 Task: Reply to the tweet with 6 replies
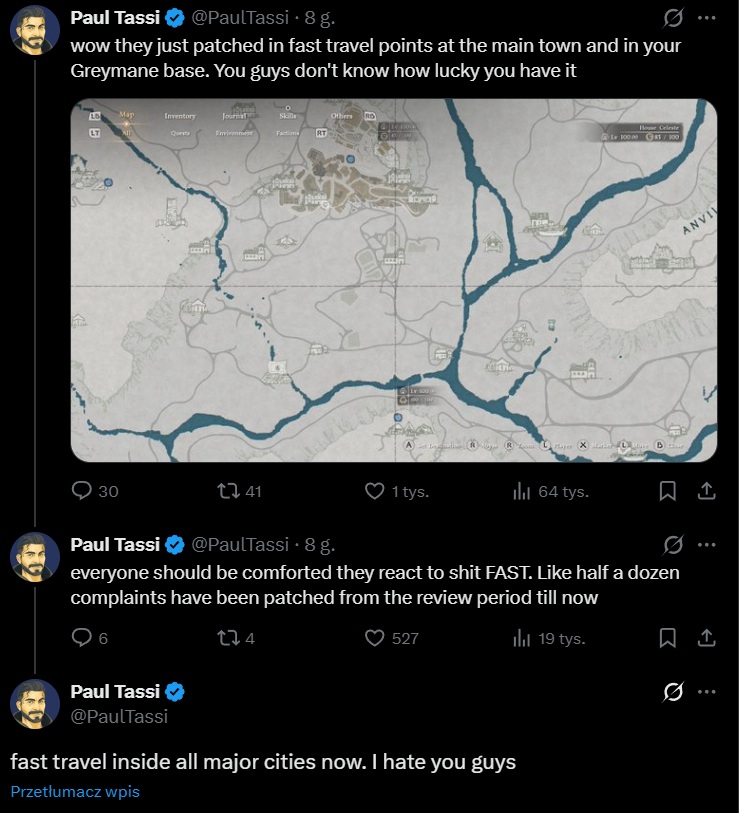pyautogui.click(x=83, y=637)
